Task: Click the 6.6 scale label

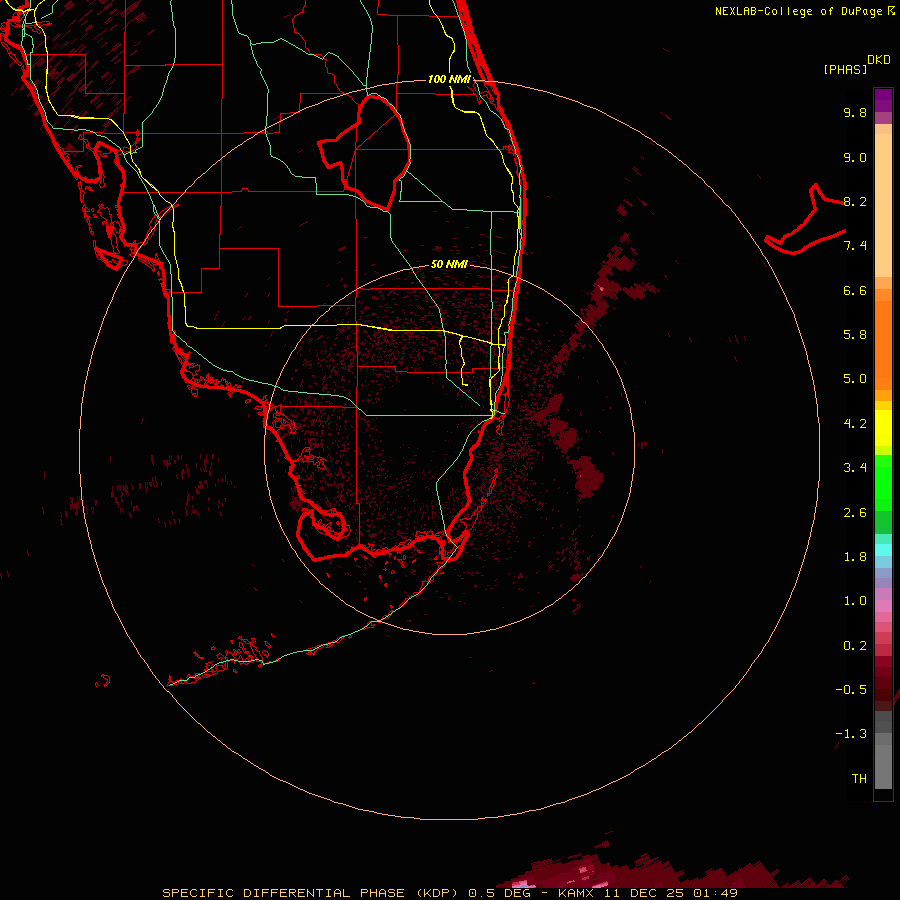Action: point(855,290)
